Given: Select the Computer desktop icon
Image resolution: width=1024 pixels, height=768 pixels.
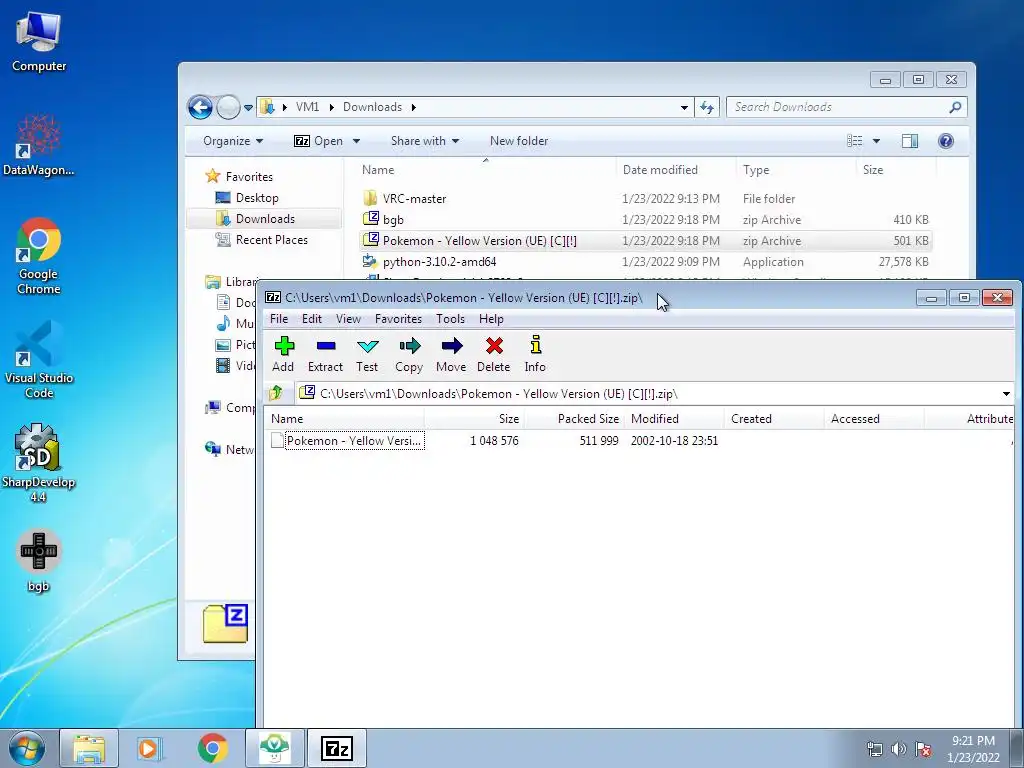Looking at the screenshot, I should click(x=39, y=40).
